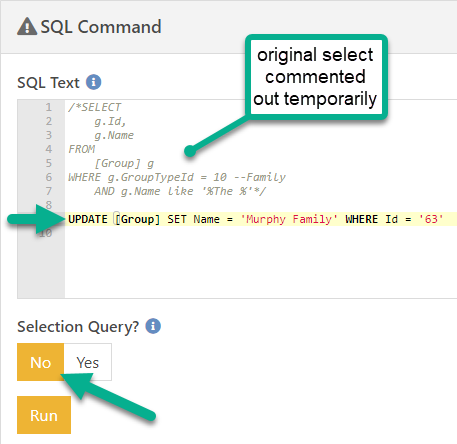
Task: Click inside the UPDATE statement line
Action: pyautogui.click(x=261, y=219)
